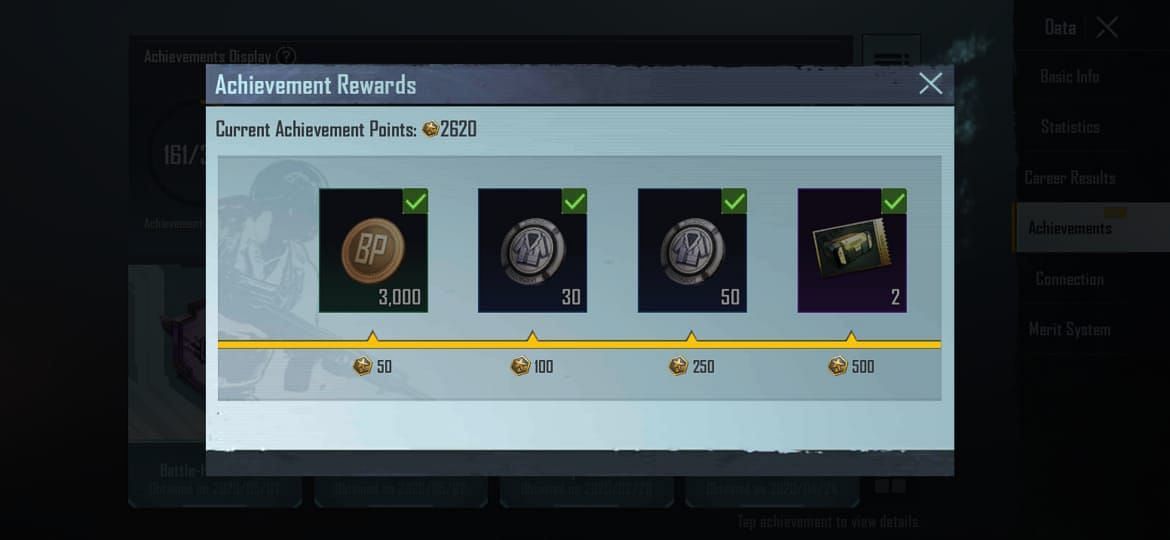This screenshot has width=1170, height=540.
Task: Go to the Connection tab
Action: [x=1069, y=279]
